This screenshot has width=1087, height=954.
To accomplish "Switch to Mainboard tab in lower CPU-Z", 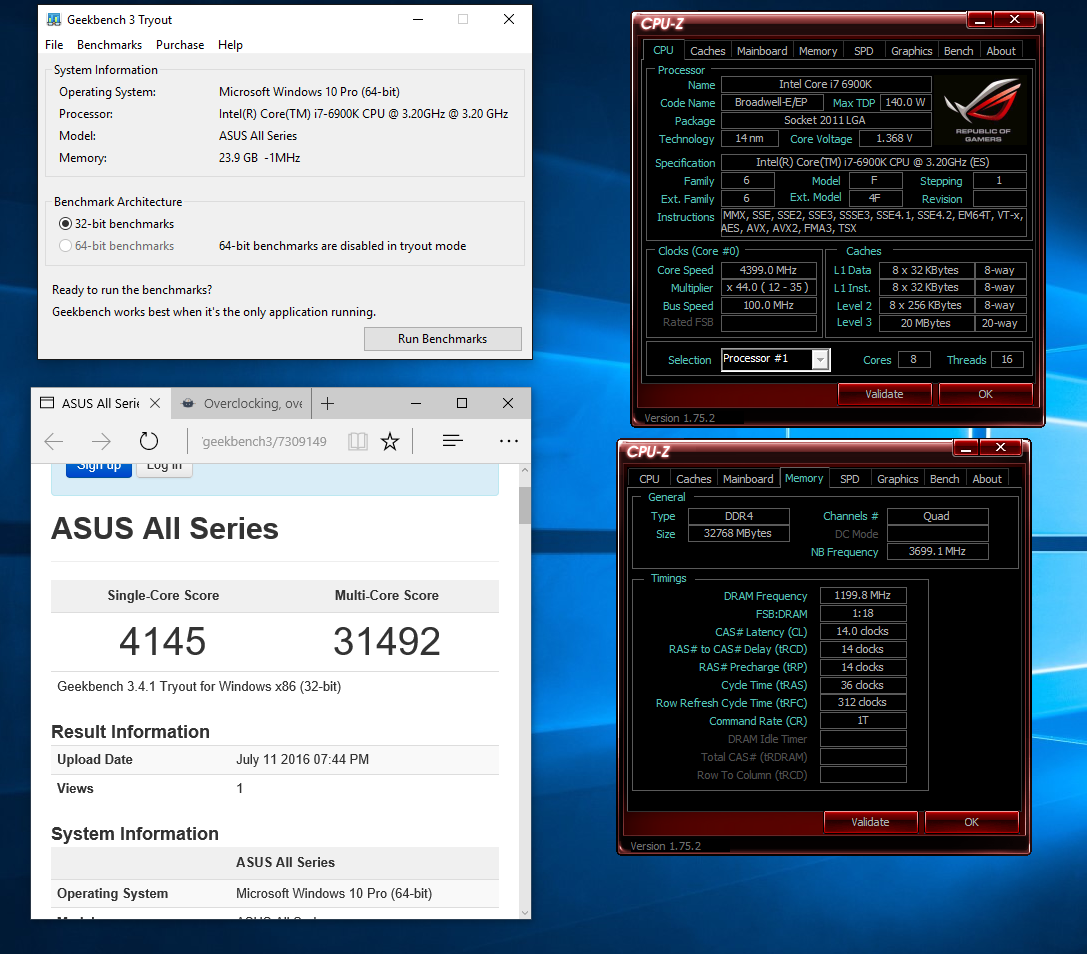I will tap(748, 479).
